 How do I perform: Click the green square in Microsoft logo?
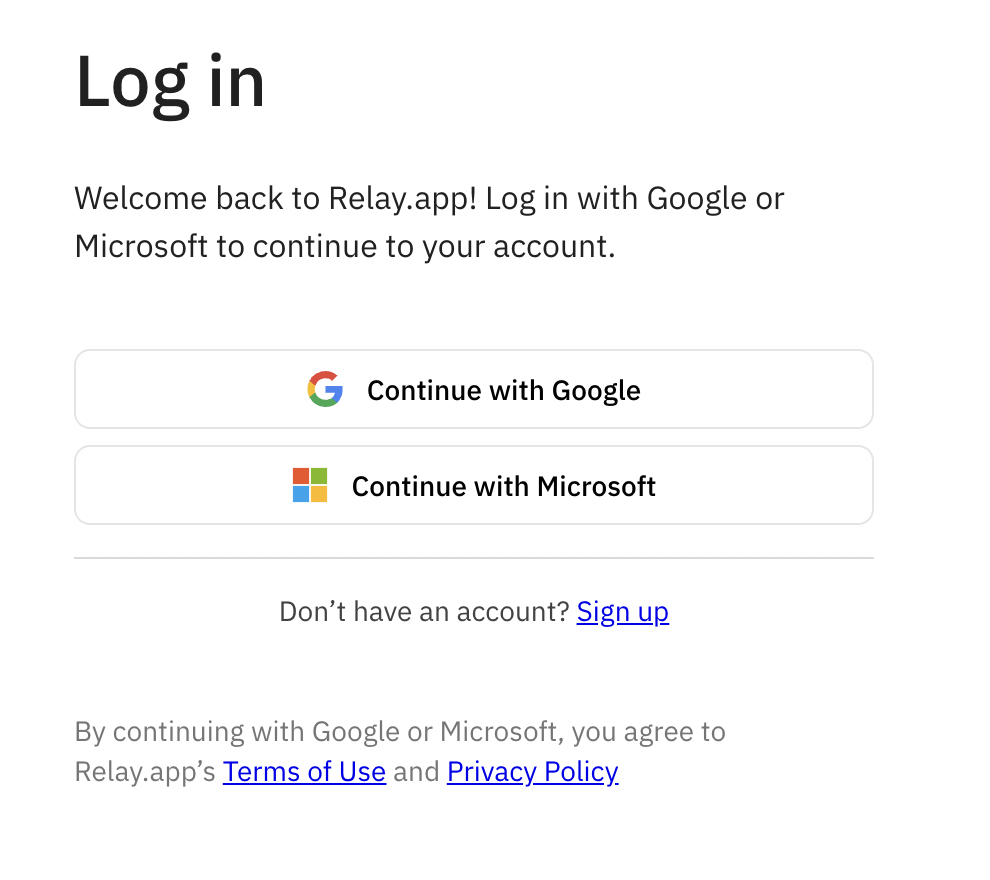pyautogui.click(x=319, y=476)
